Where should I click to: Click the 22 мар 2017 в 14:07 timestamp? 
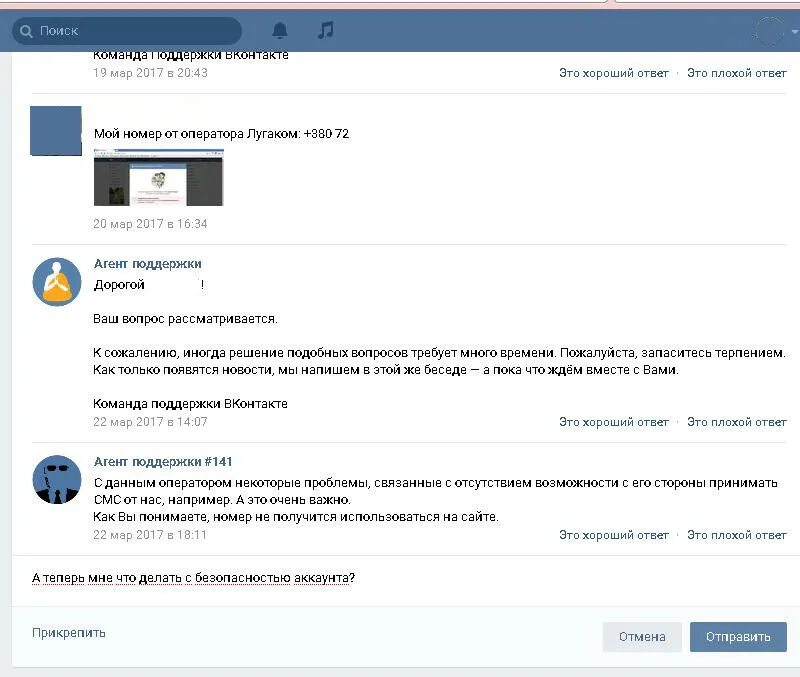[x=150, y=422]
